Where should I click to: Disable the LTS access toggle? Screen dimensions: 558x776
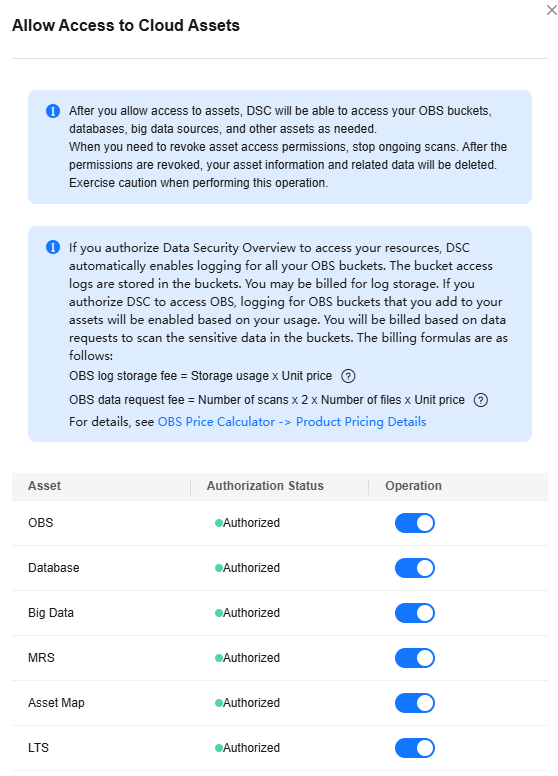coord(415,748)
